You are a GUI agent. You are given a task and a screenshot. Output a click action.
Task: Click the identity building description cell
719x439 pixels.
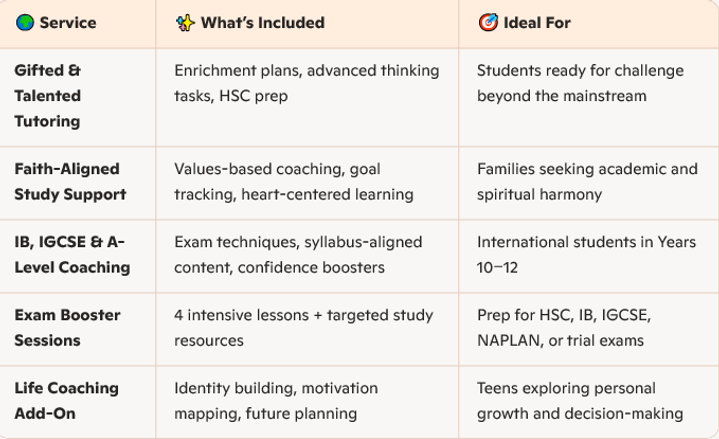pyautogui.click(x=307, y=402)
